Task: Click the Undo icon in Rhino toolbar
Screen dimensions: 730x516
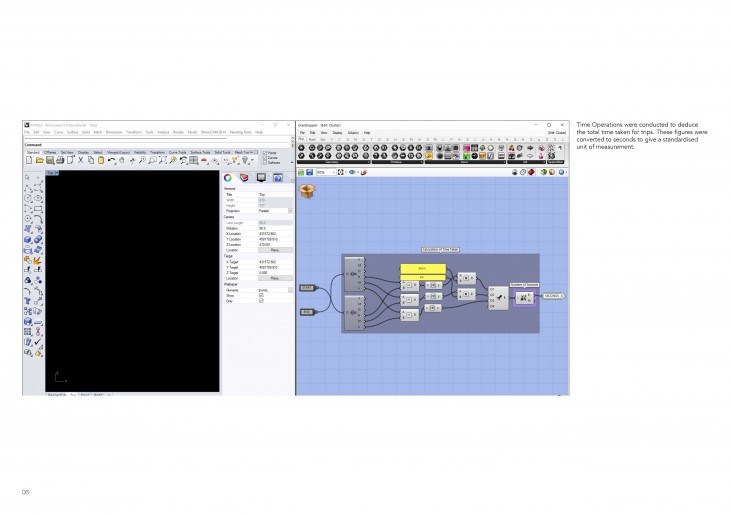Action: tap(111, 160)
